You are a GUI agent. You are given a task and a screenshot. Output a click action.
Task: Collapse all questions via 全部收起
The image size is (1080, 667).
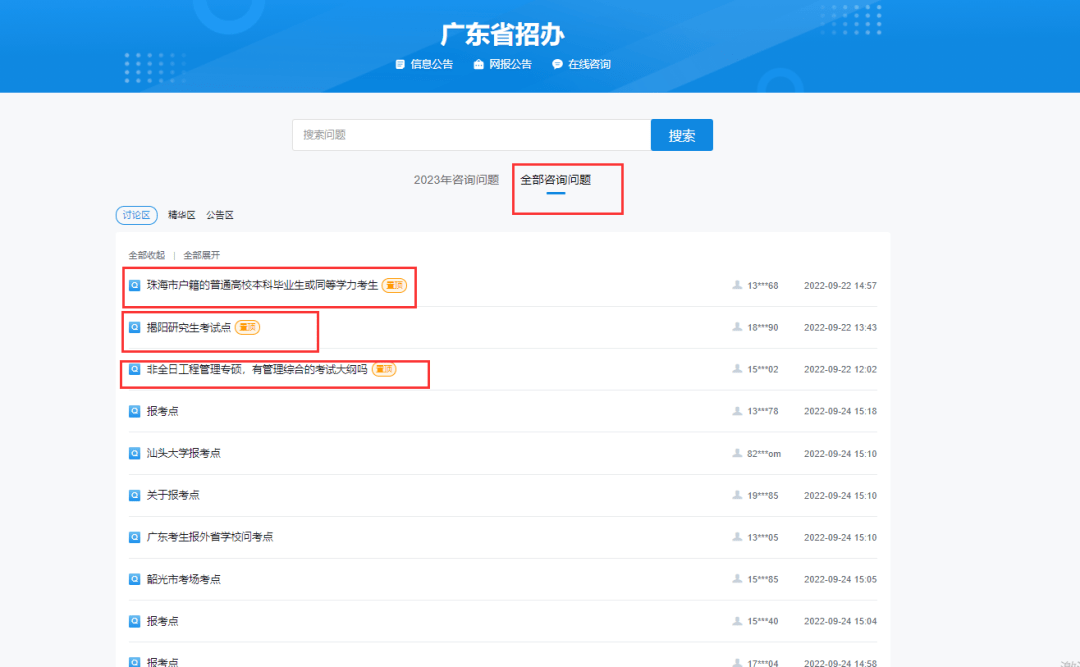coord(146,255)
